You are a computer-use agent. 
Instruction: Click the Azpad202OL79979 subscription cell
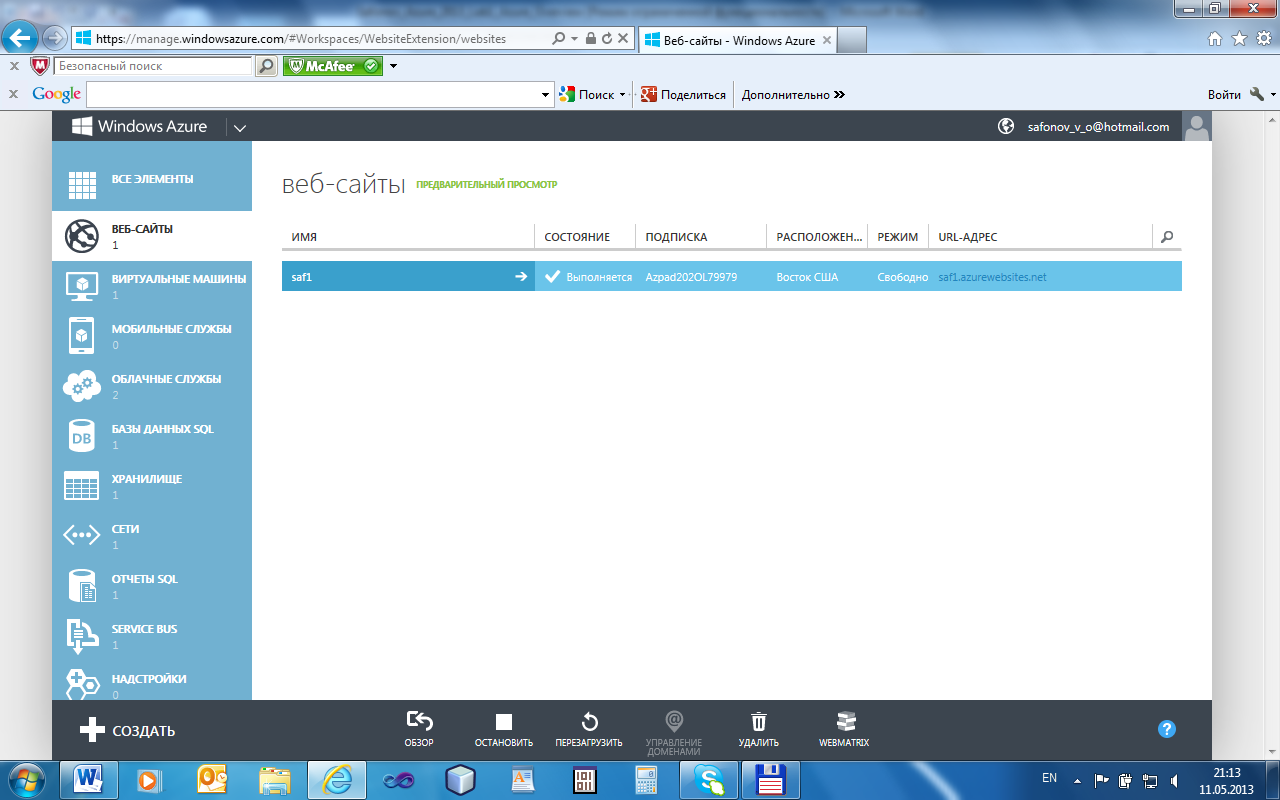[x=691, y=277]
